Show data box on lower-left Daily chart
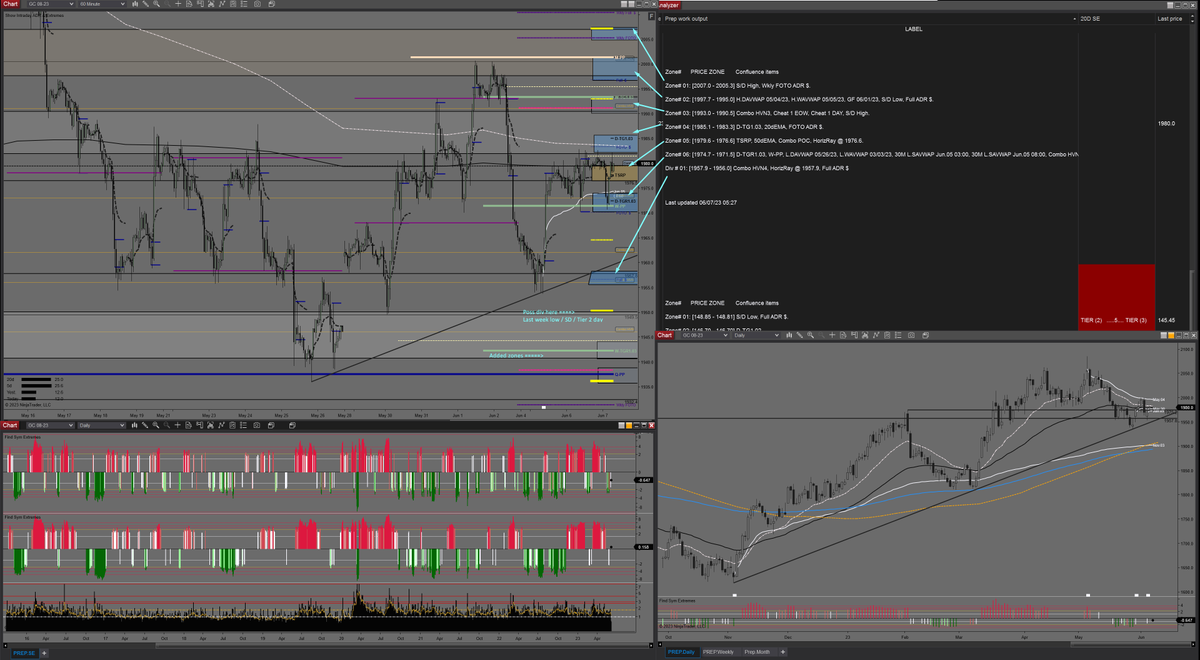Image resolution: width=1200 pixels, height=660 pixels. click(189, 425)
